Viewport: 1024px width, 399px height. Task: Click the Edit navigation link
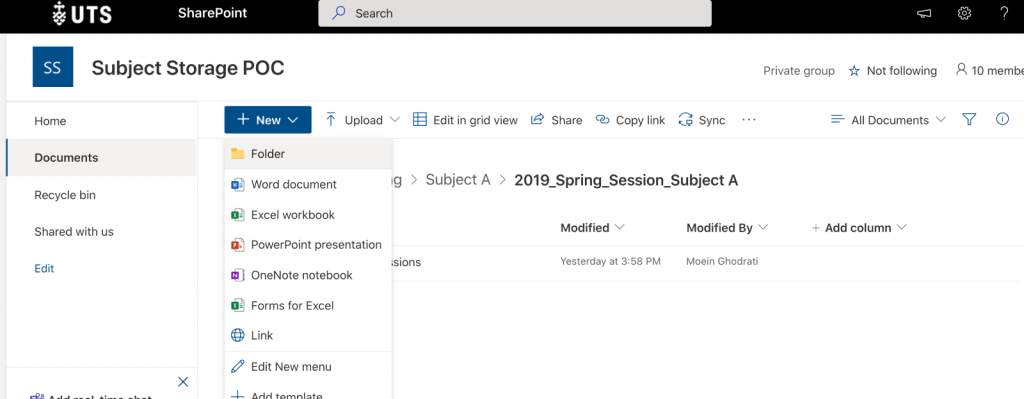pyautogui.click(x=44, y=268)
